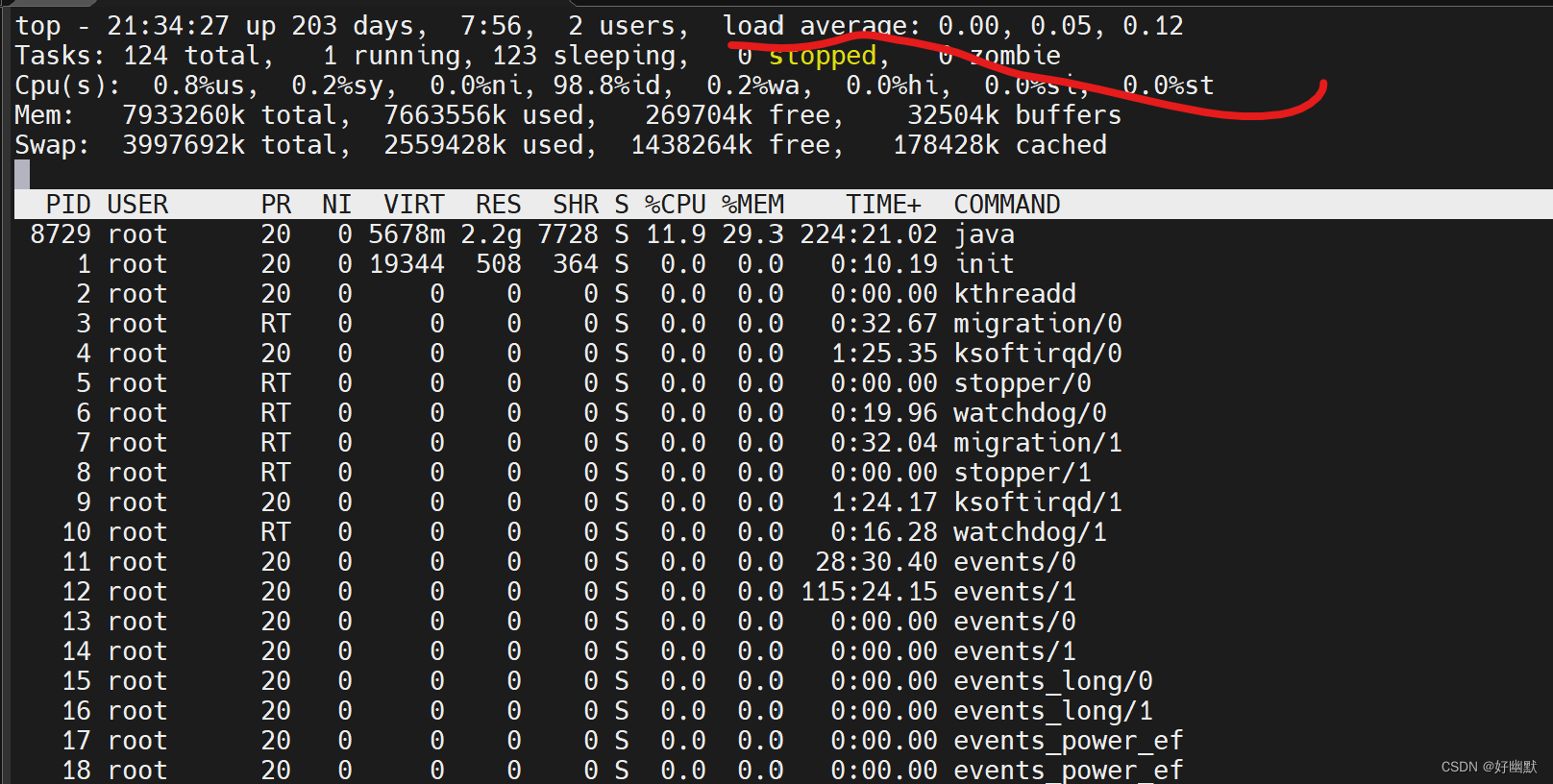Click the 2.2g resident memory value
The image size is (1553, 784).
click(x=491, y=234)
